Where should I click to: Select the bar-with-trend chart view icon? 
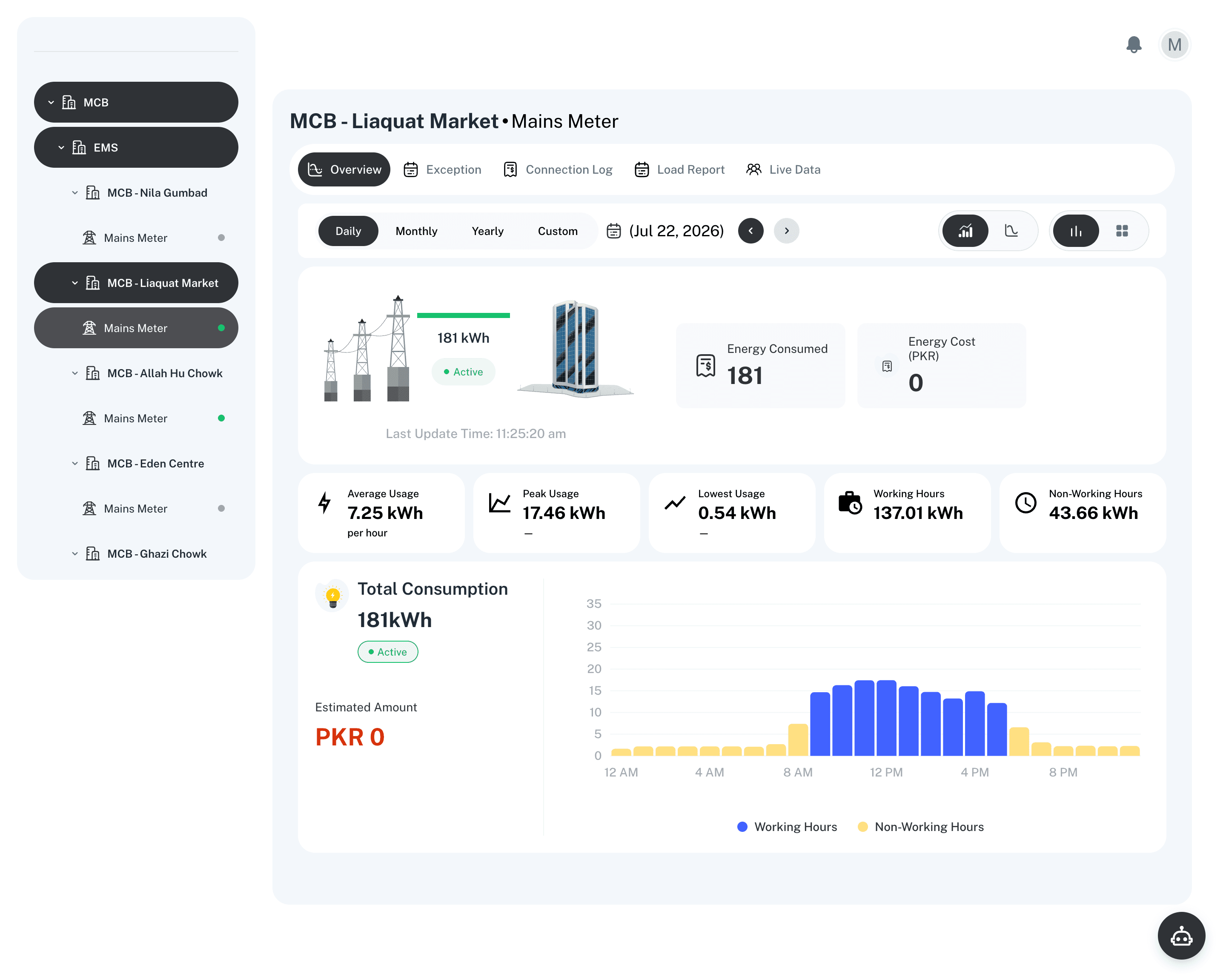tap(965, 231)
